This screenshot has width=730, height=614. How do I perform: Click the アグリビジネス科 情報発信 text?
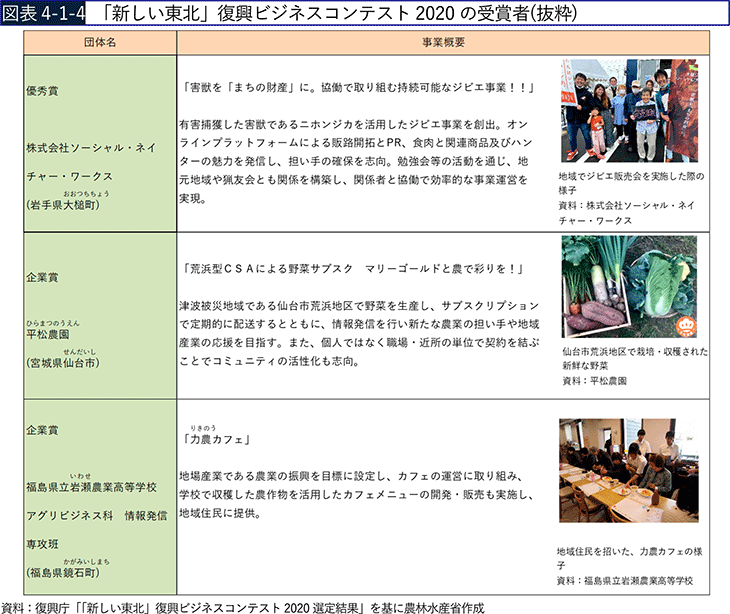pos(96,516)
